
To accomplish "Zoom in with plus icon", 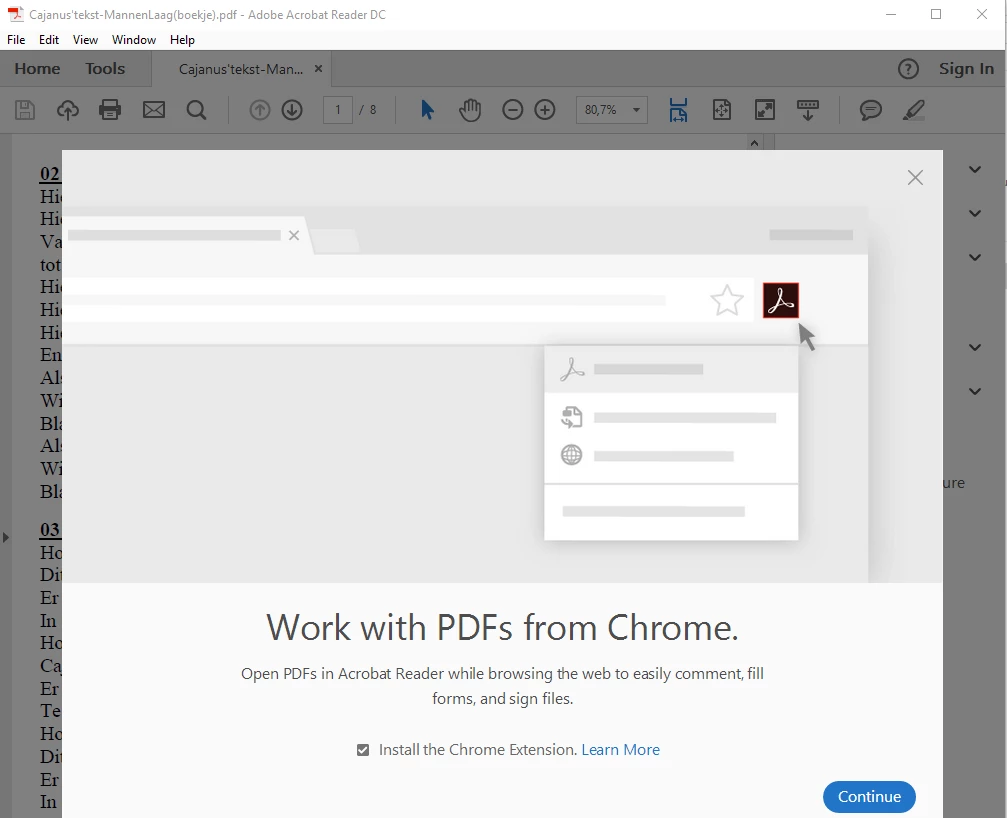I will pyautogui.click(x=545, y=110).
